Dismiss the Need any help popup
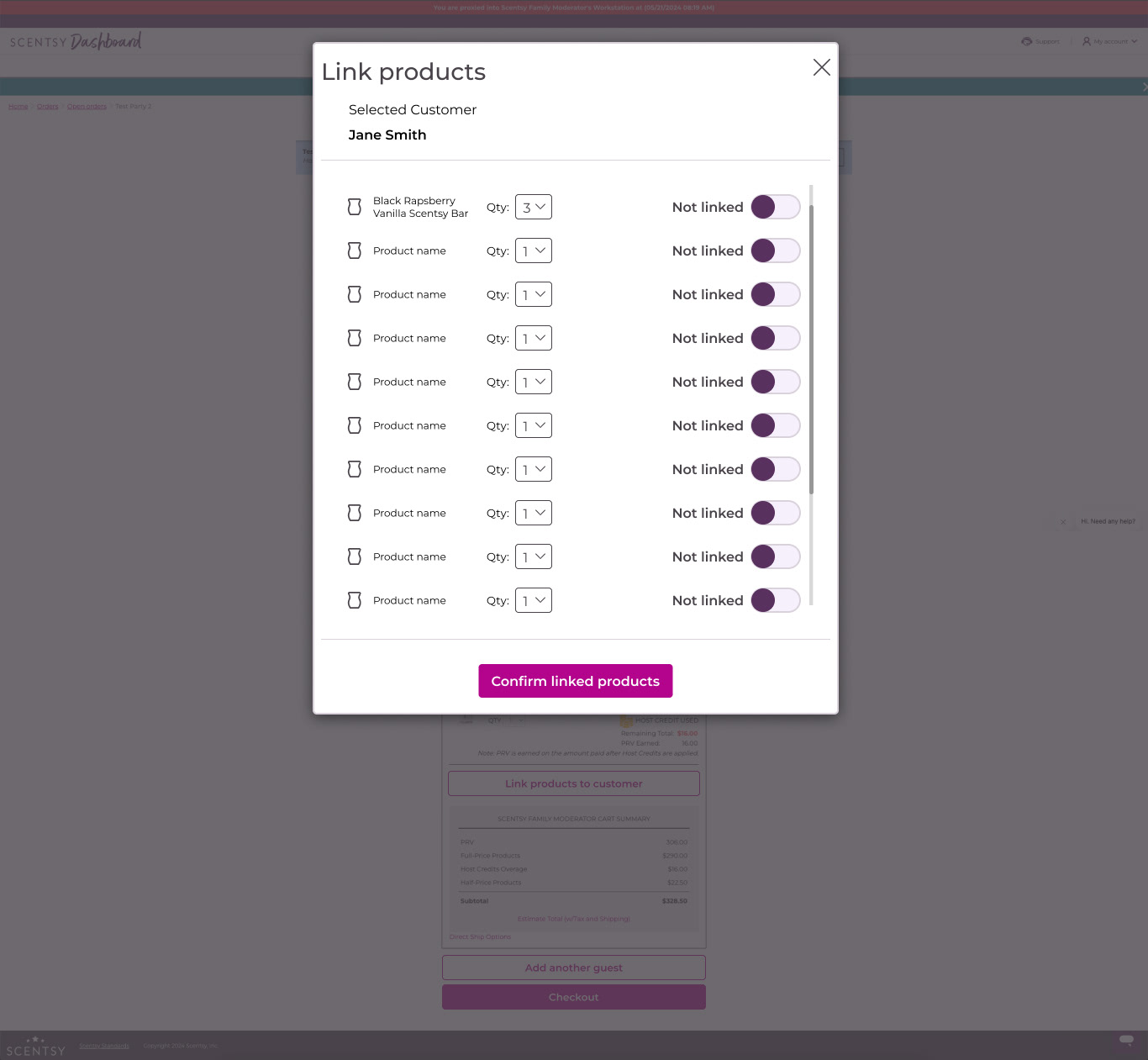The width and height of the screenshot is (1148, 1060). click(1063, 522)
